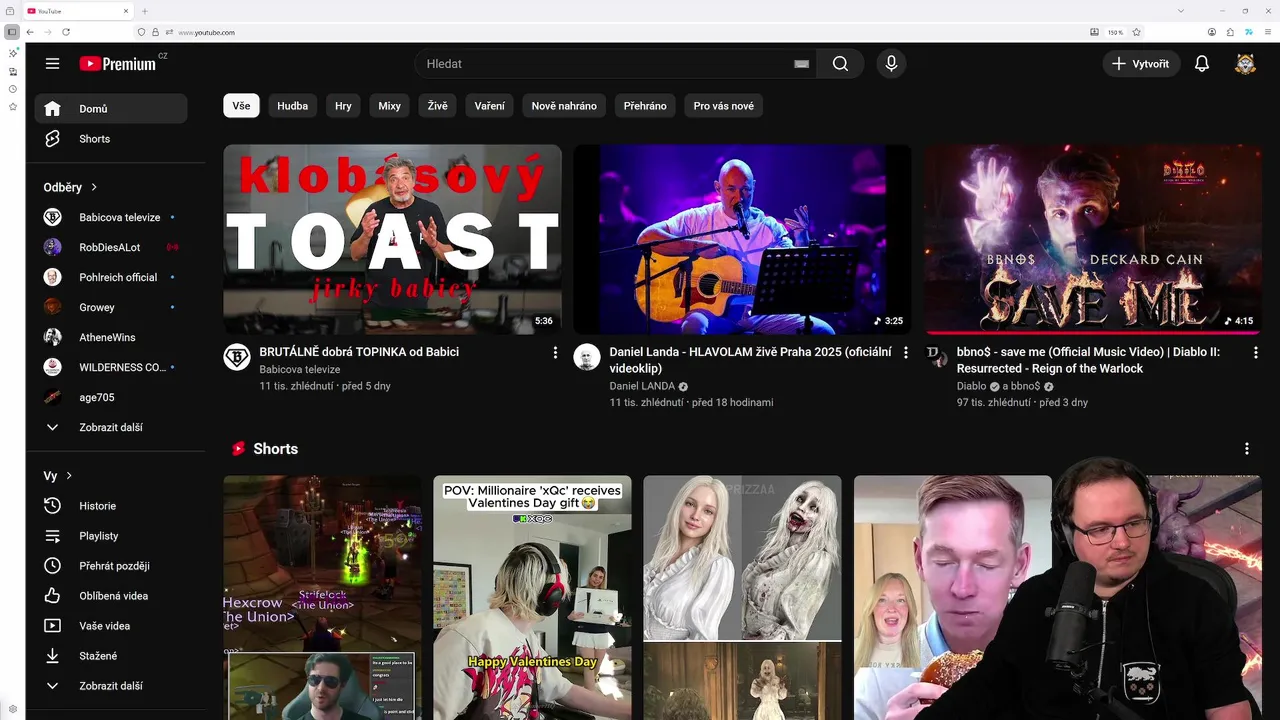The width and height of the screenshot is (1280, 720).
Task: Open the Babicova televize subscription
Action: click(110, 217)
